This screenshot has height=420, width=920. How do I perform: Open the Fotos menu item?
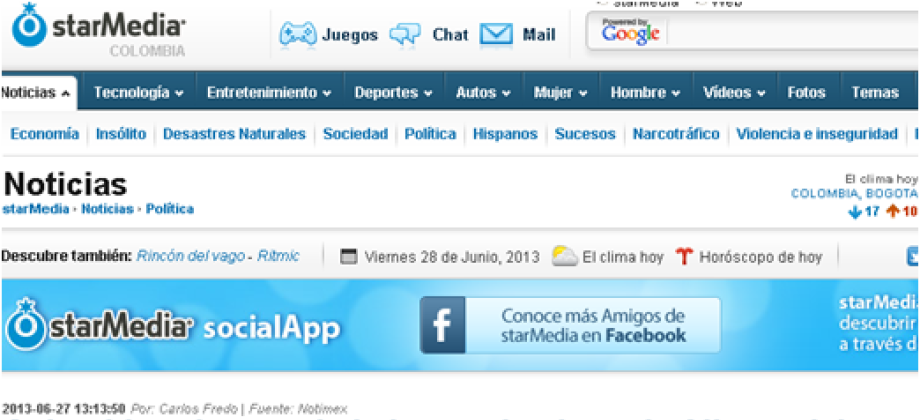(806, 93)
